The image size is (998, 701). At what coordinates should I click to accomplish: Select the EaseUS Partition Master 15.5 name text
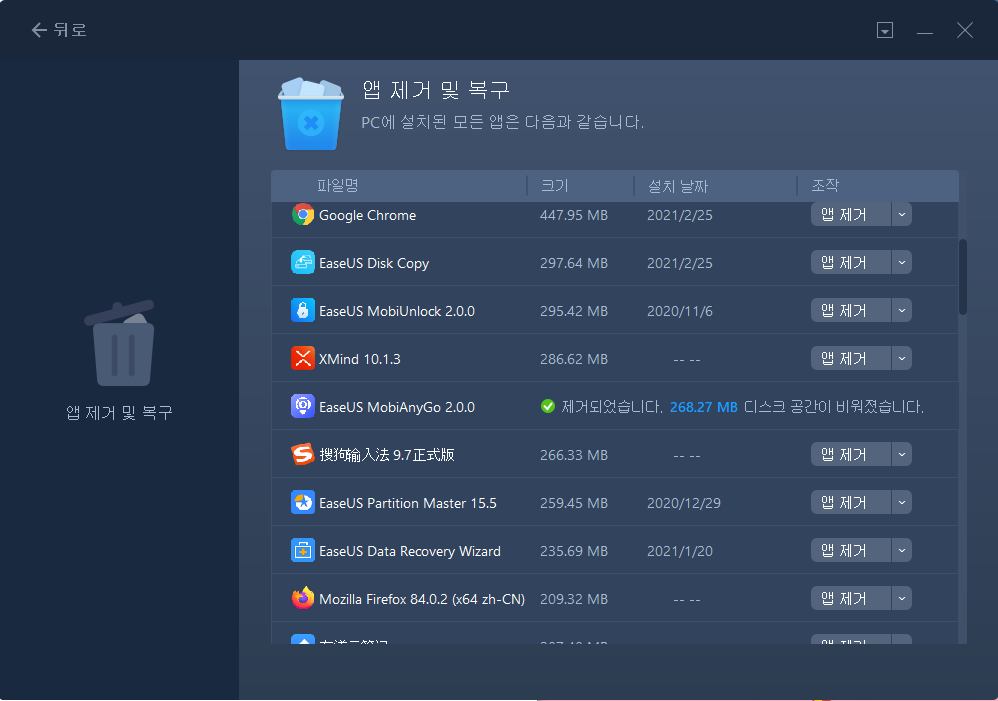click(407, 503)
